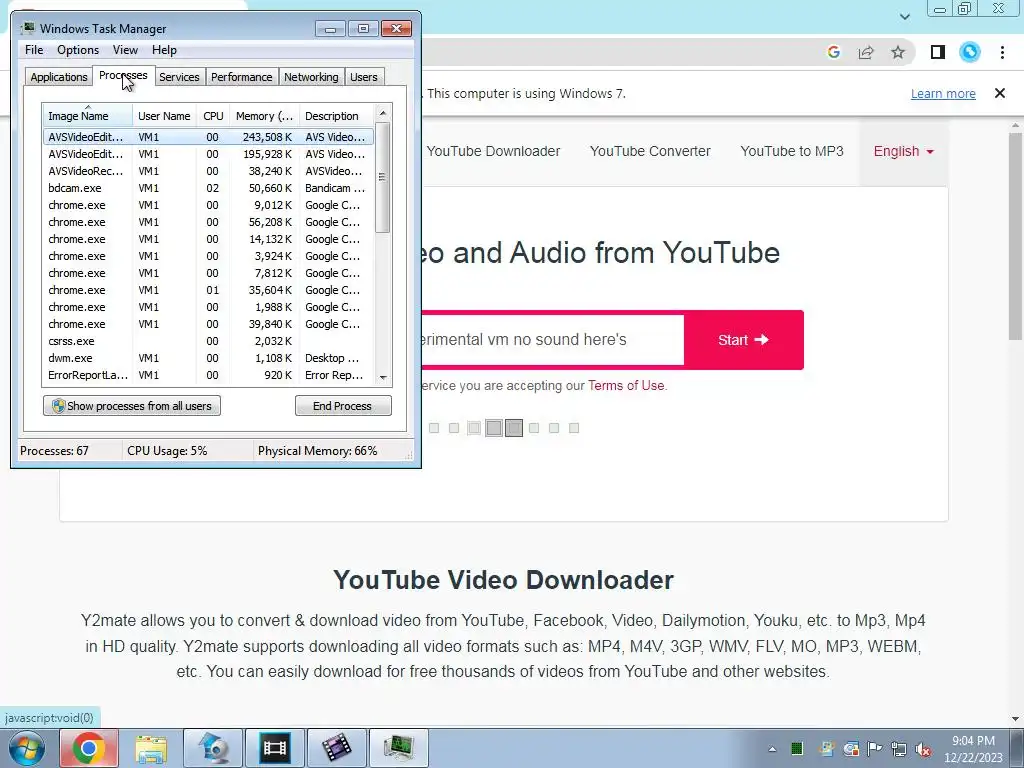
Task: Select the bdcam.exe process row
Action: [209, 188]
